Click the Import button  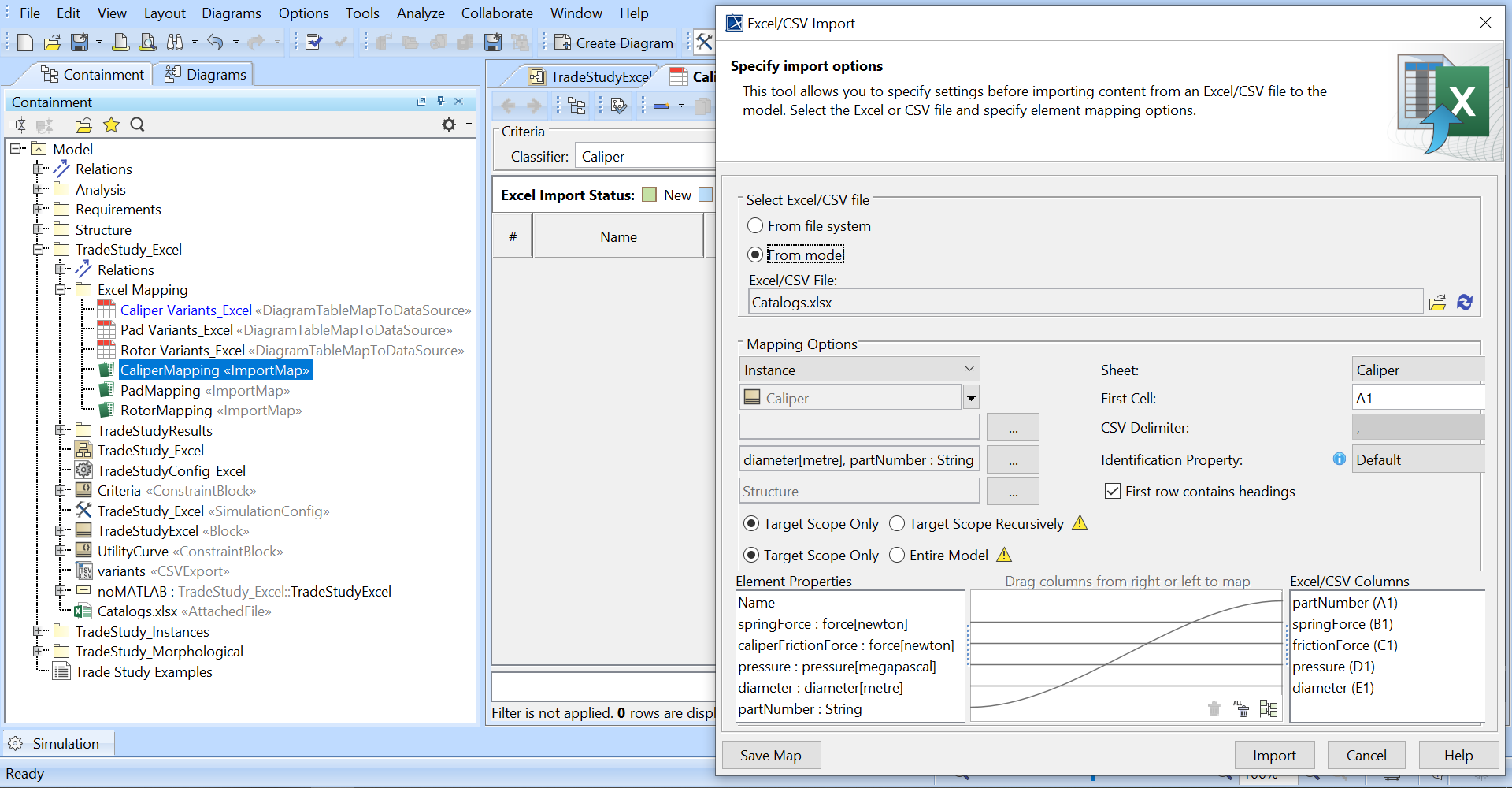[1273, 756]
